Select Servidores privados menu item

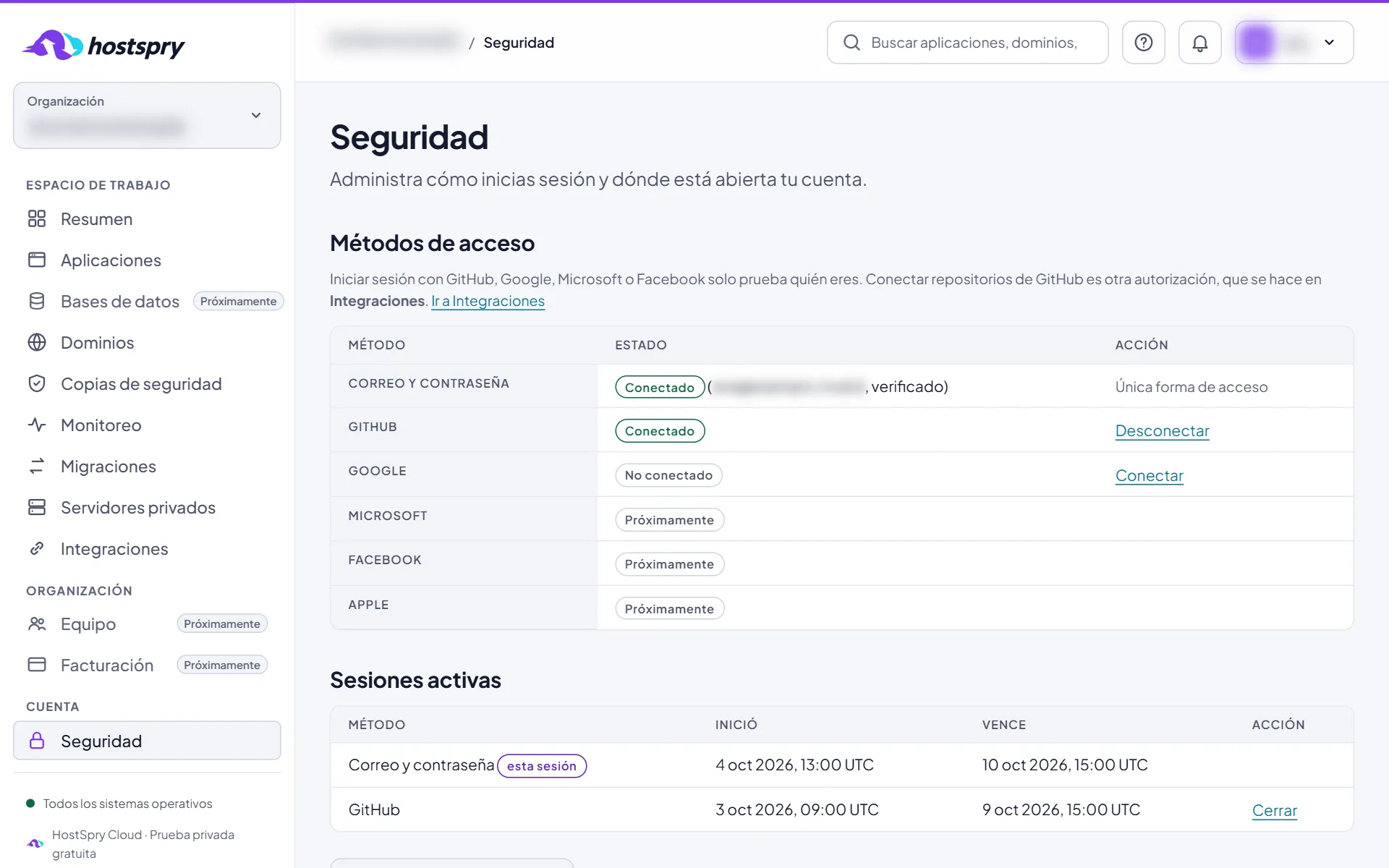(x=147, y=507)
